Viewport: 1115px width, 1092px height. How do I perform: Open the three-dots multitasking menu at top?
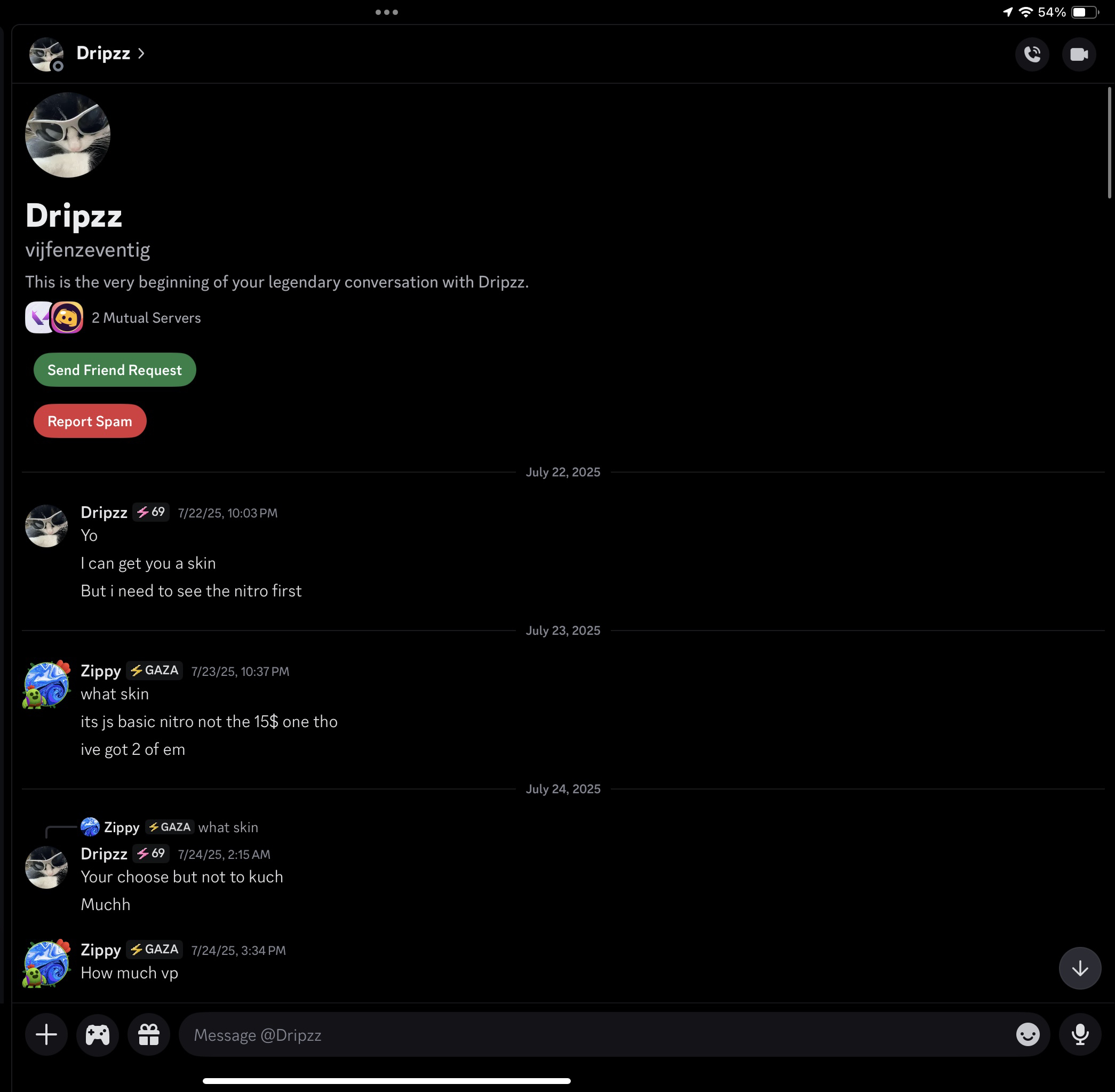(387, 12)
